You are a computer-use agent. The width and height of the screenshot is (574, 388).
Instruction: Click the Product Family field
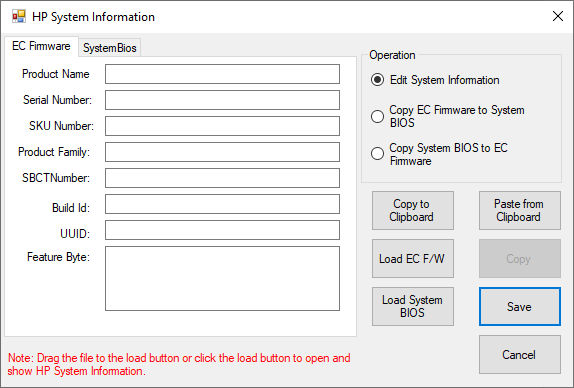coord(222,152)
